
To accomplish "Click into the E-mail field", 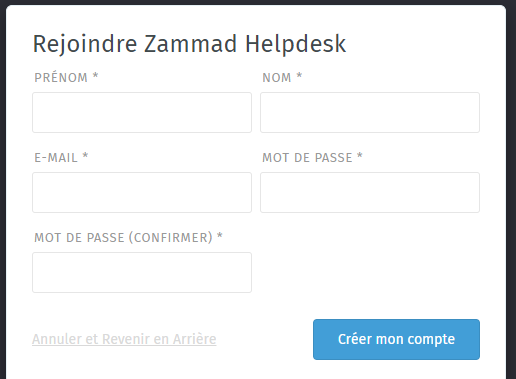I will [142, 193].
